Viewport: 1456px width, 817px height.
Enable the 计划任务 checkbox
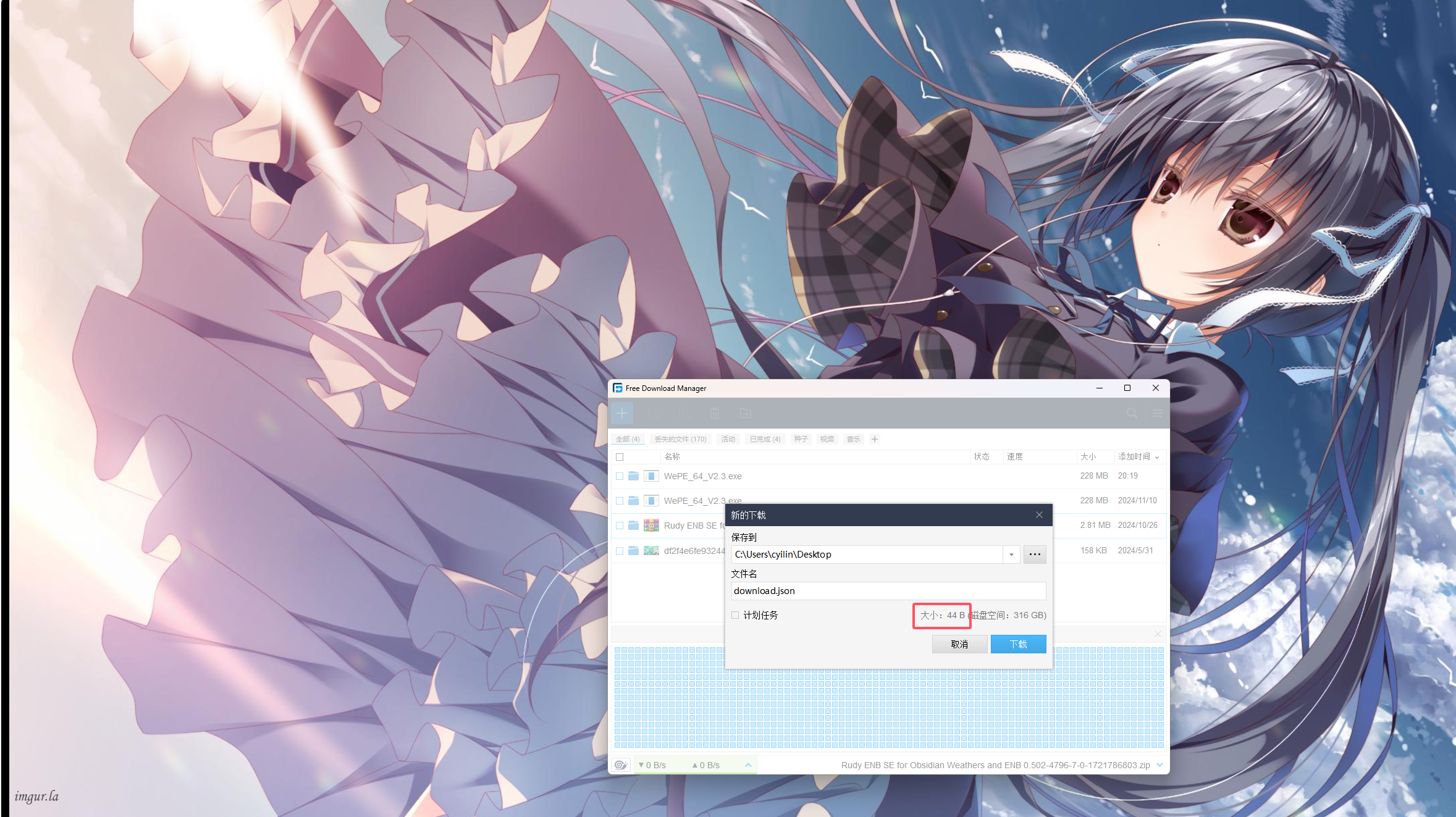pos(735,615)
